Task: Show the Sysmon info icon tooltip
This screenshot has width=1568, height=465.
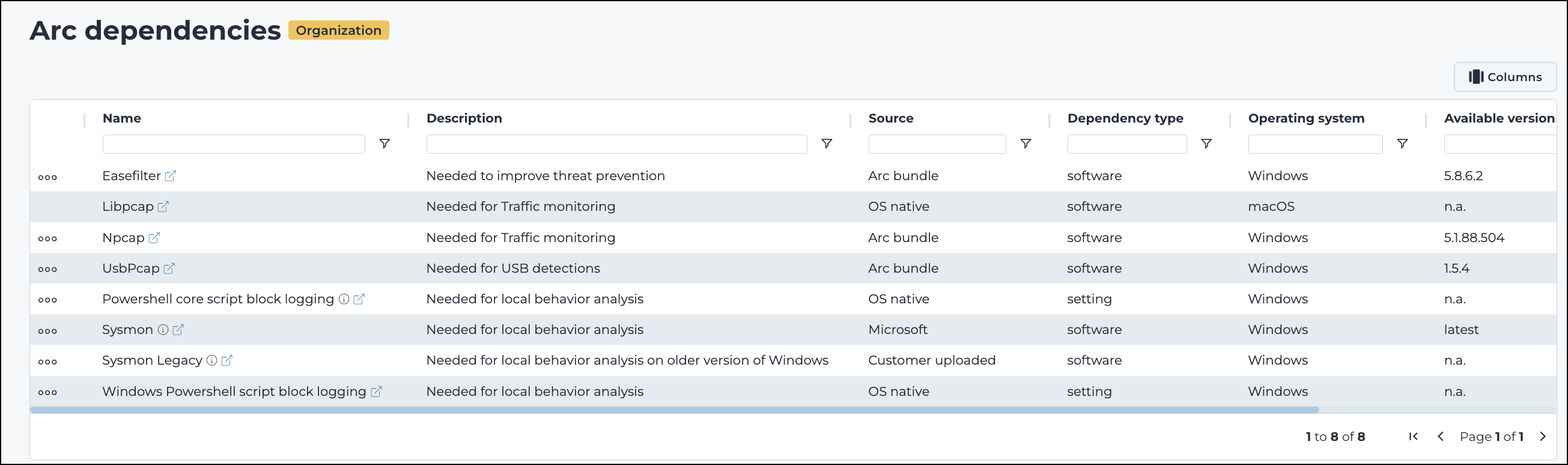Action: tap(163, 329)
